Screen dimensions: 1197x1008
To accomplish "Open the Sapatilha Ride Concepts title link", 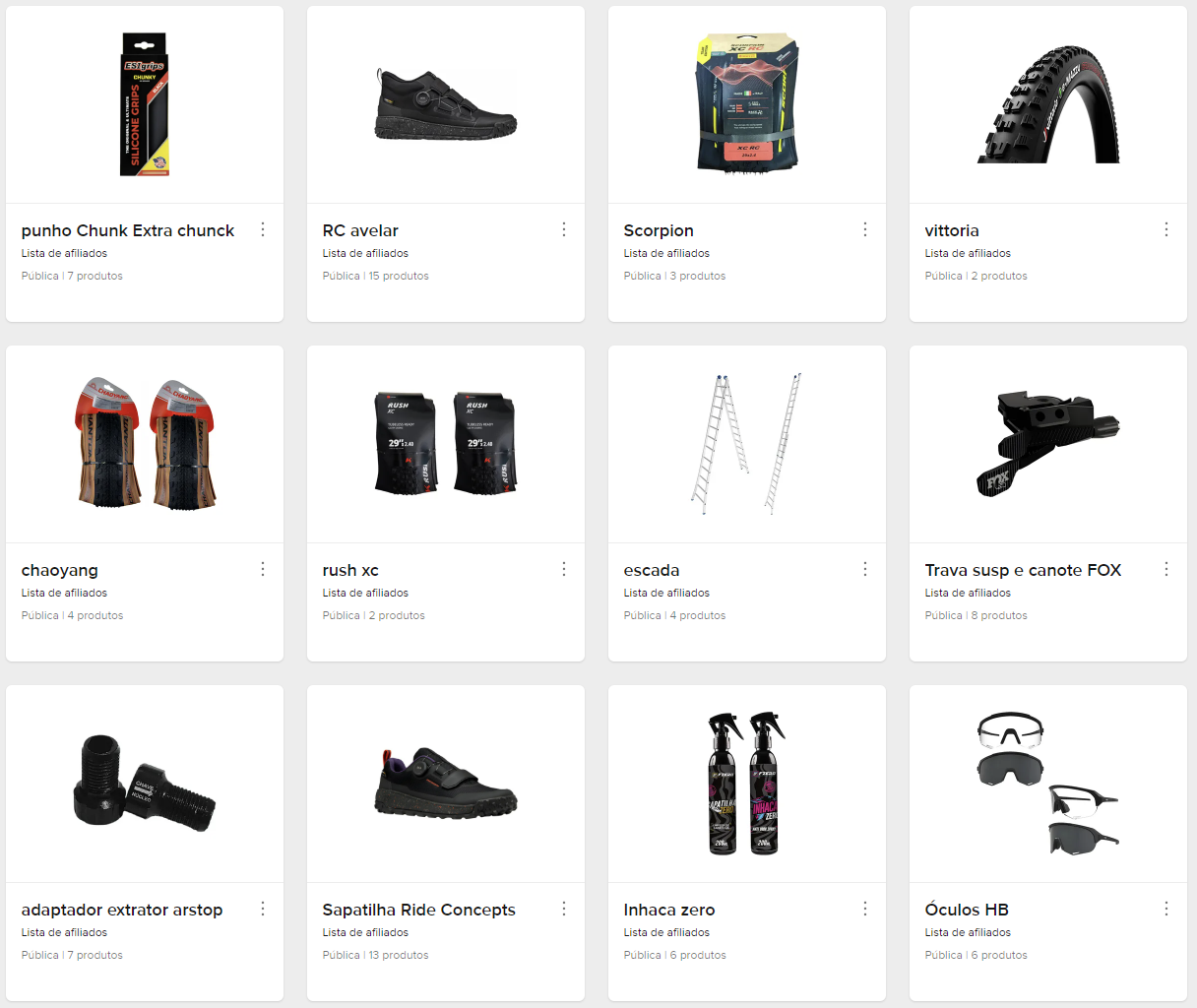I will click(419, 910).
